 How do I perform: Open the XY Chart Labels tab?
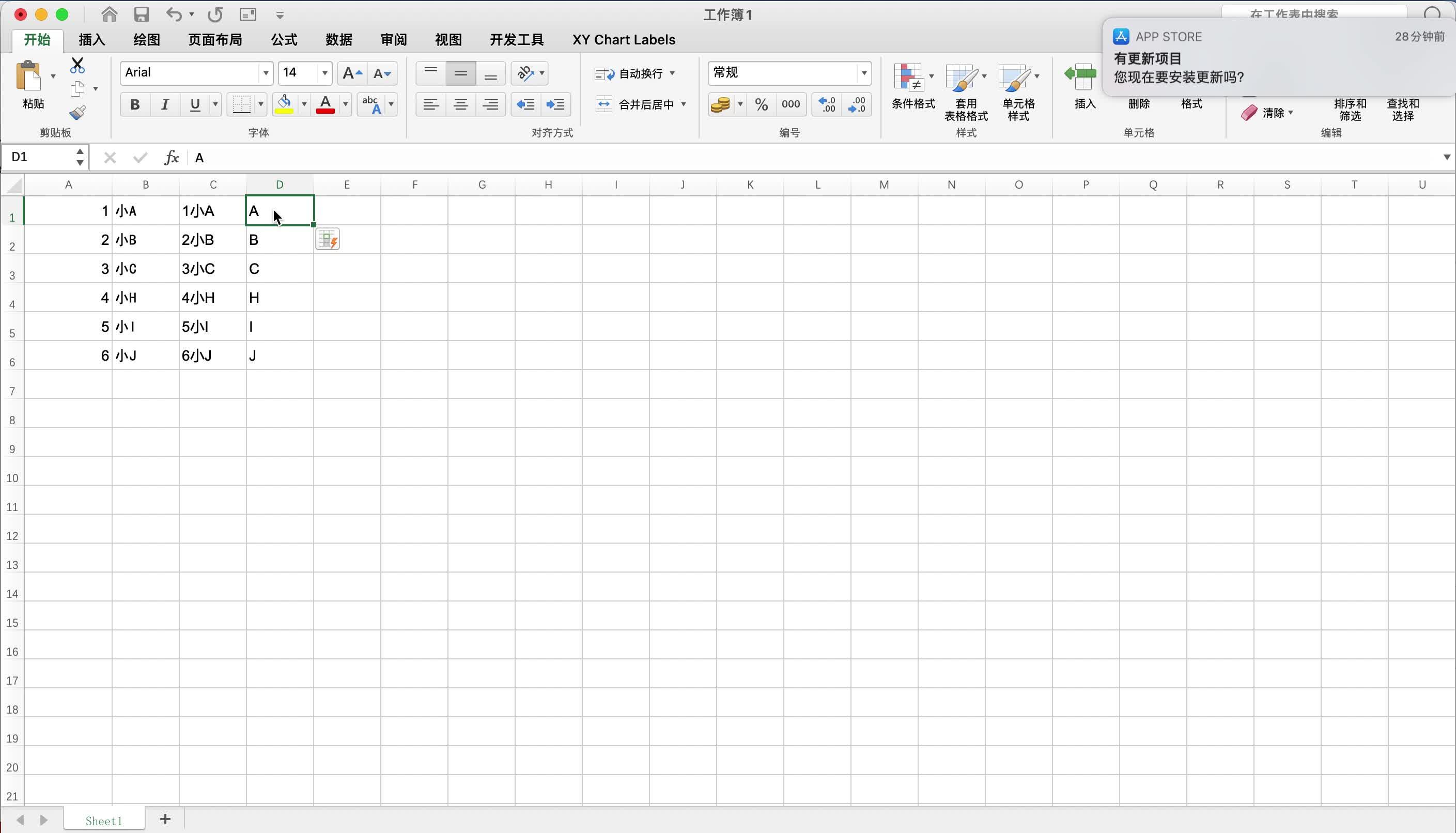[x=624, y=39]
